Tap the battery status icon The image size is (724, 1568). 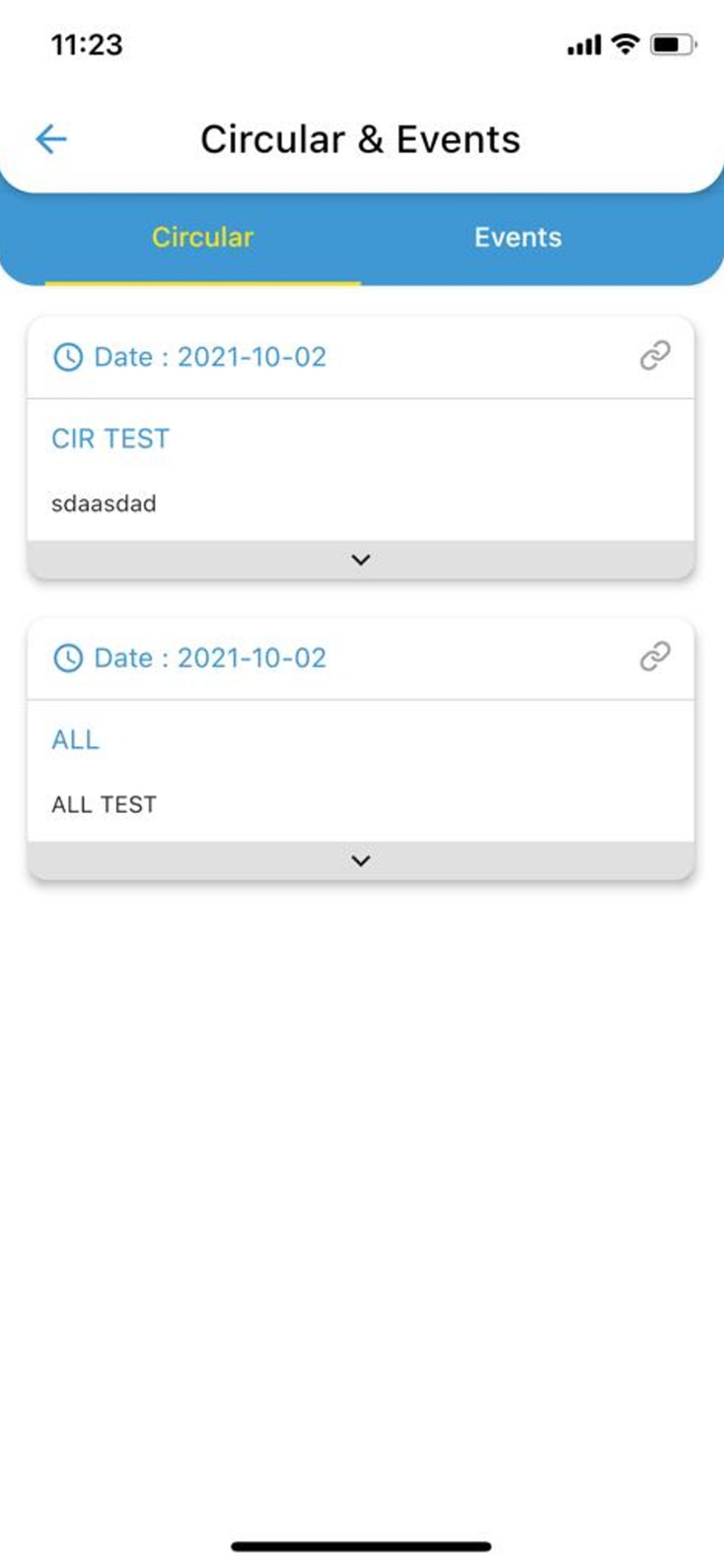click(673, 45)
